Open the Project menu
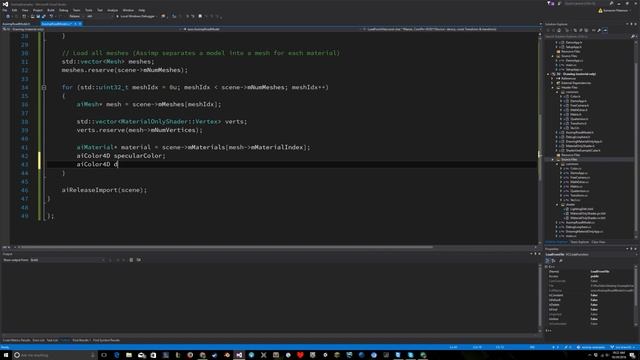640x360 pixels. 38,10
